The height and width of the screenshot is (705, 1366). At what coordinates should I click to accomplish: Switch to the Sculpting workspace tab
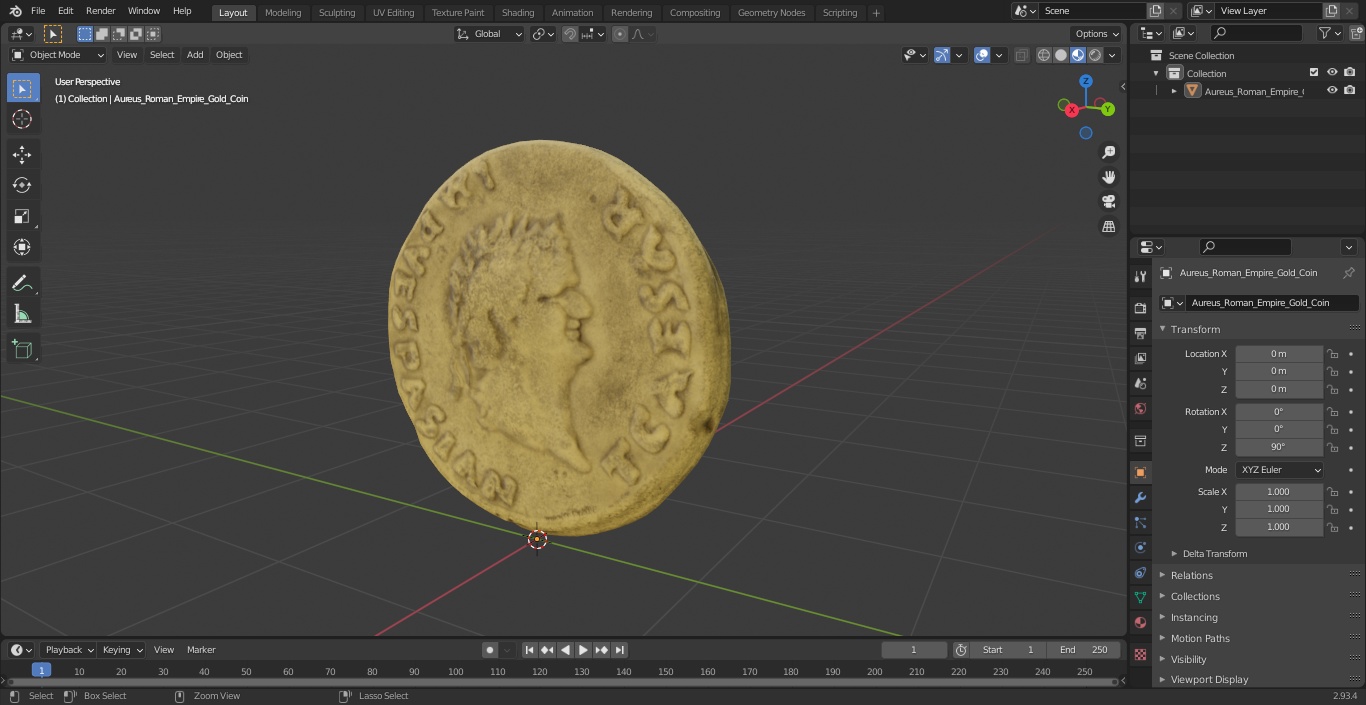pos(337,13)
